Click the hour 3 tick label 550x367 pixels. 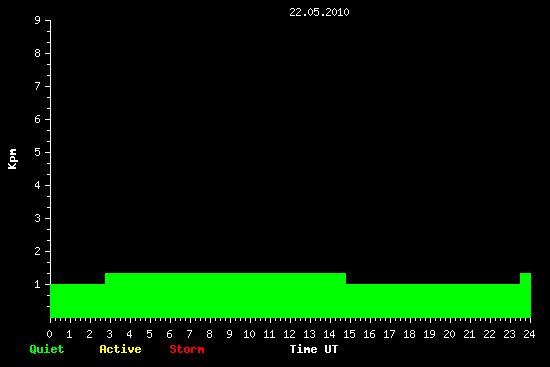click(x=109, y=334)
